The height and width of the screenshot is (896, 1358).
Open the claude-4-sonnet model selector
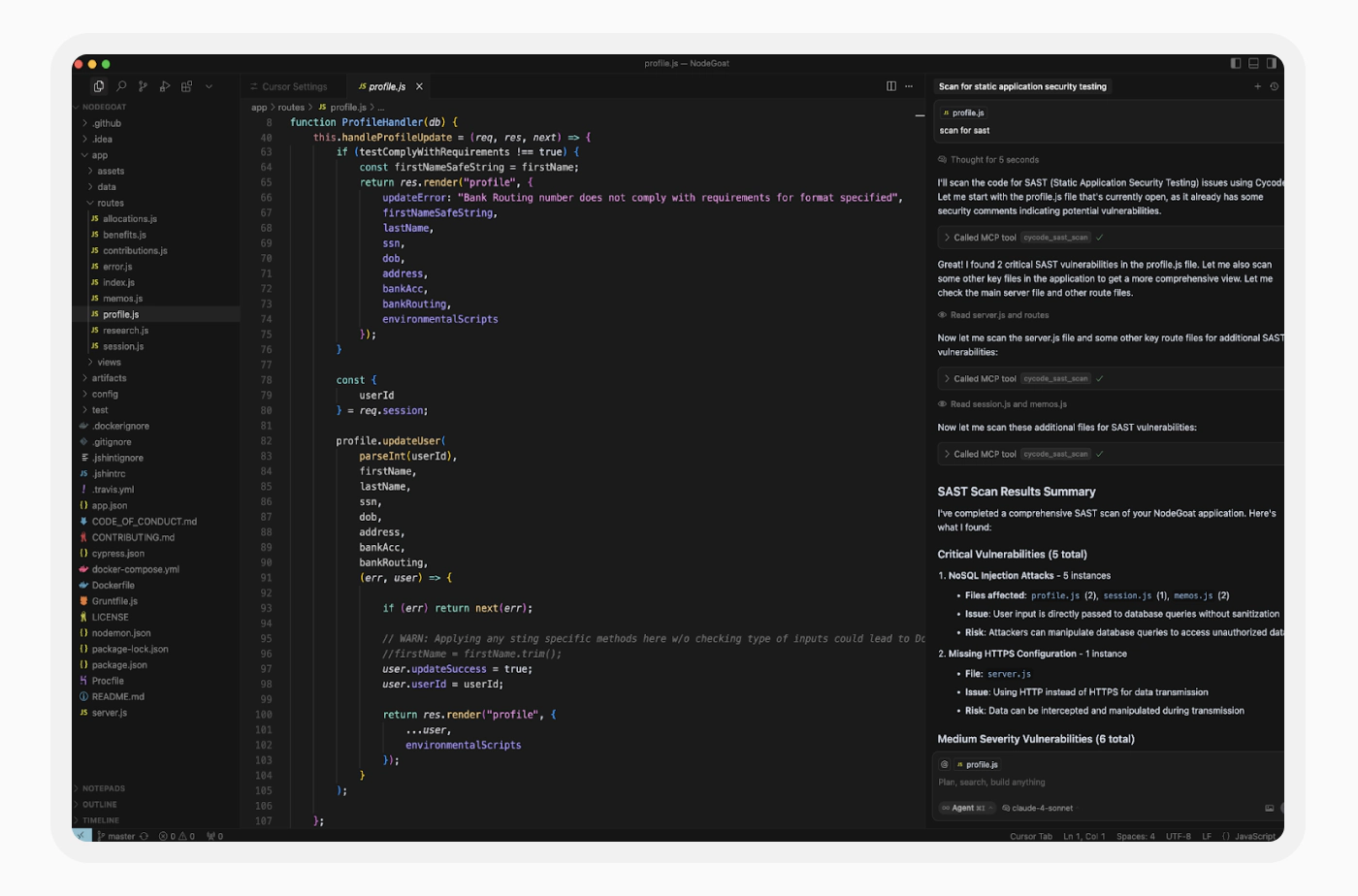click(x=1041, y=808)
